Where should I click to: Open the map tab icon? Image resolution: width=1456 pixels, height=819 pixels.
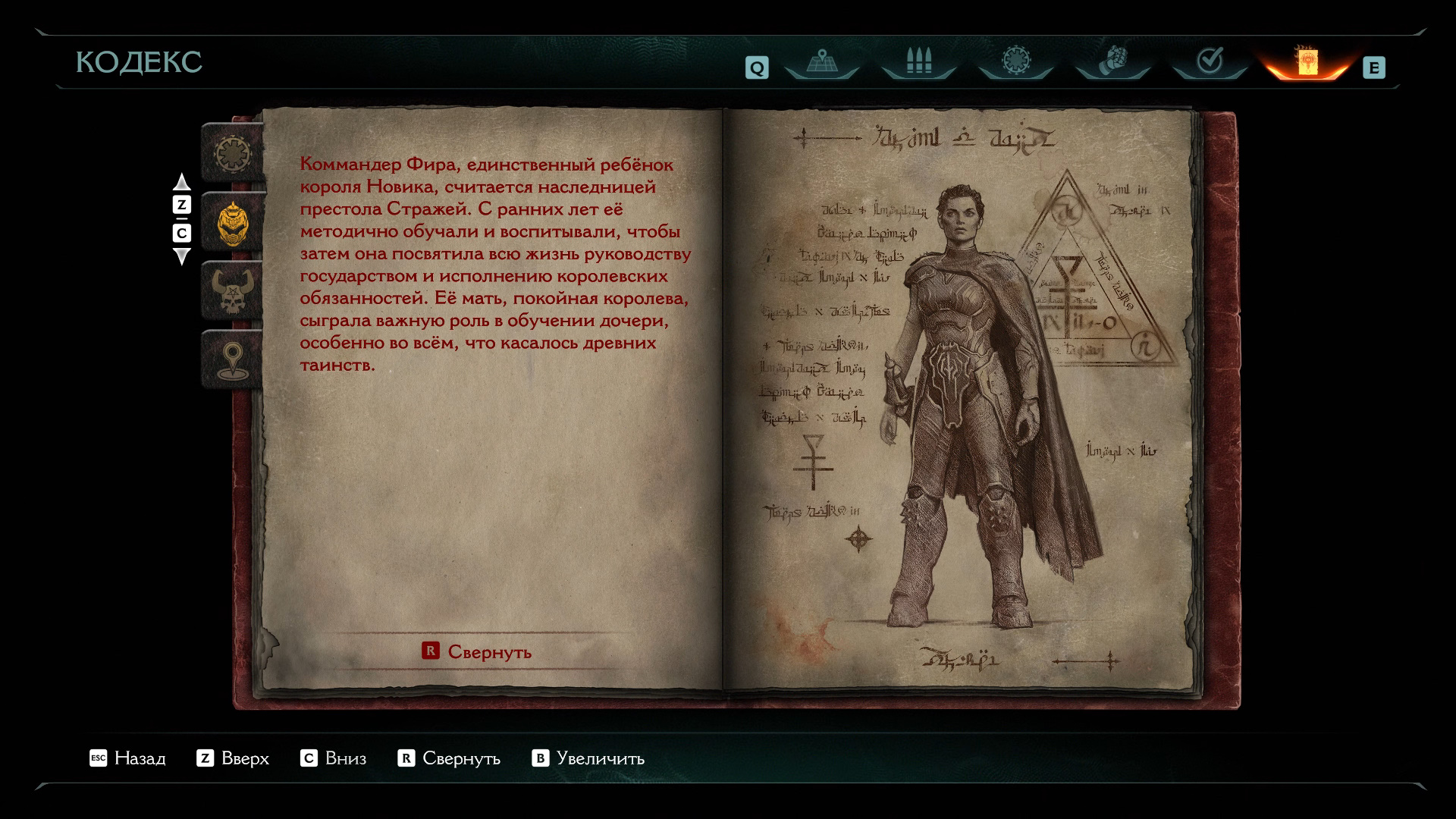[x=821, y=61]
